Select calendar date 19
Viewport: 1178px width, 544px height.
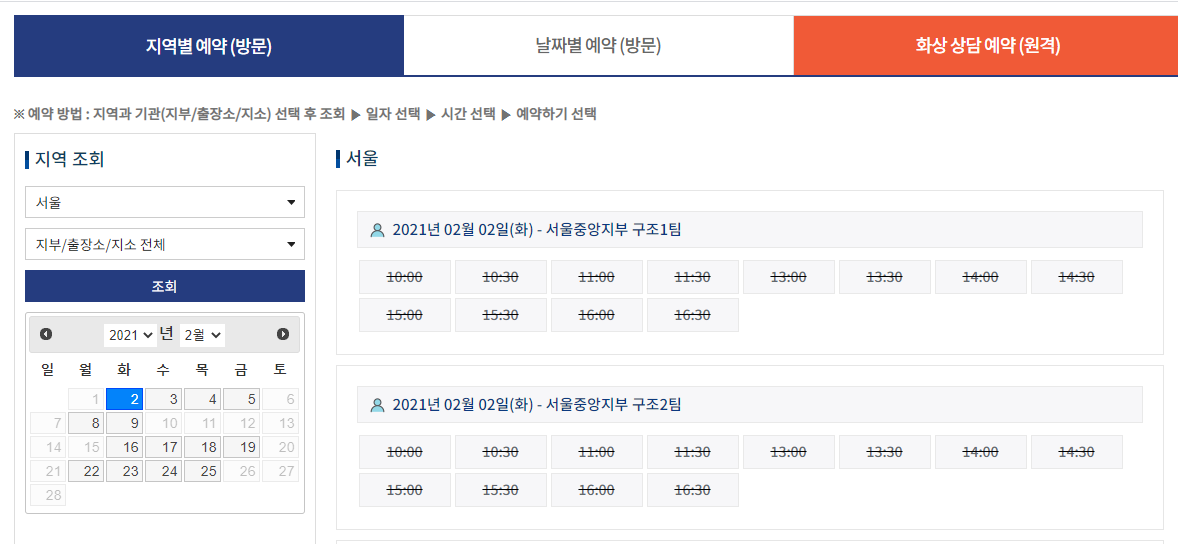pos(242,447)
